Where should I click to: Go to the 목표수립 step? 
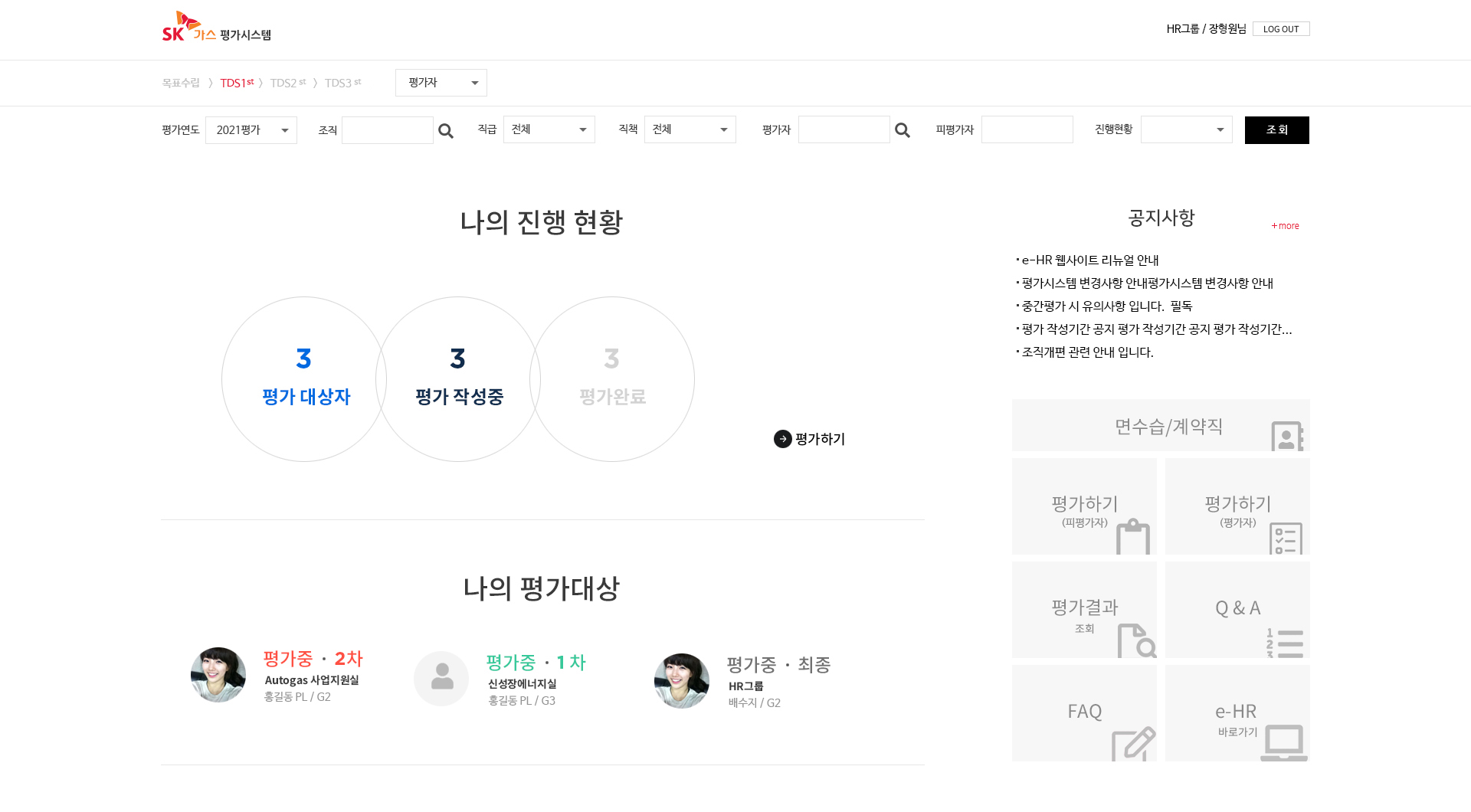click(x=181, y=83)
